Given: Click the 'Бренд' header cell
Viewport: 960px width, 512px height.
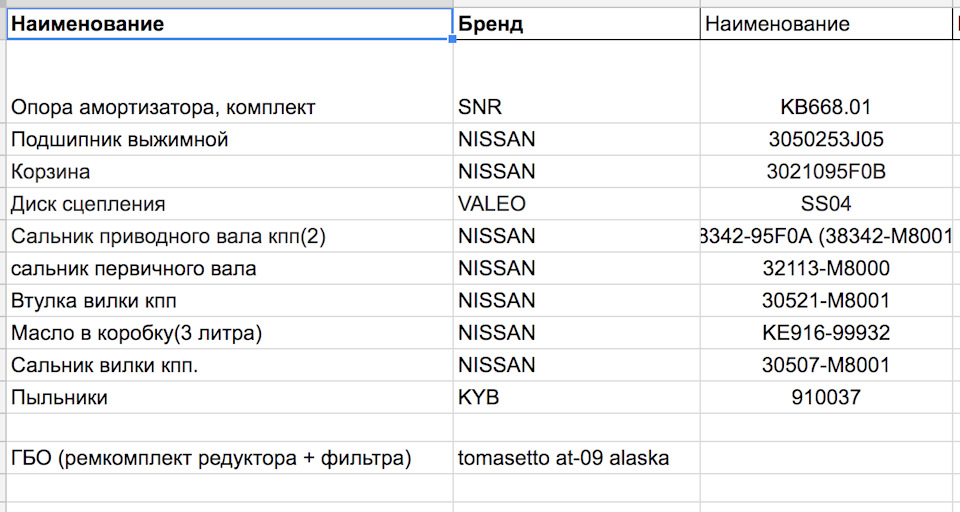Looking at the screenshot, I should pos(576,24).
